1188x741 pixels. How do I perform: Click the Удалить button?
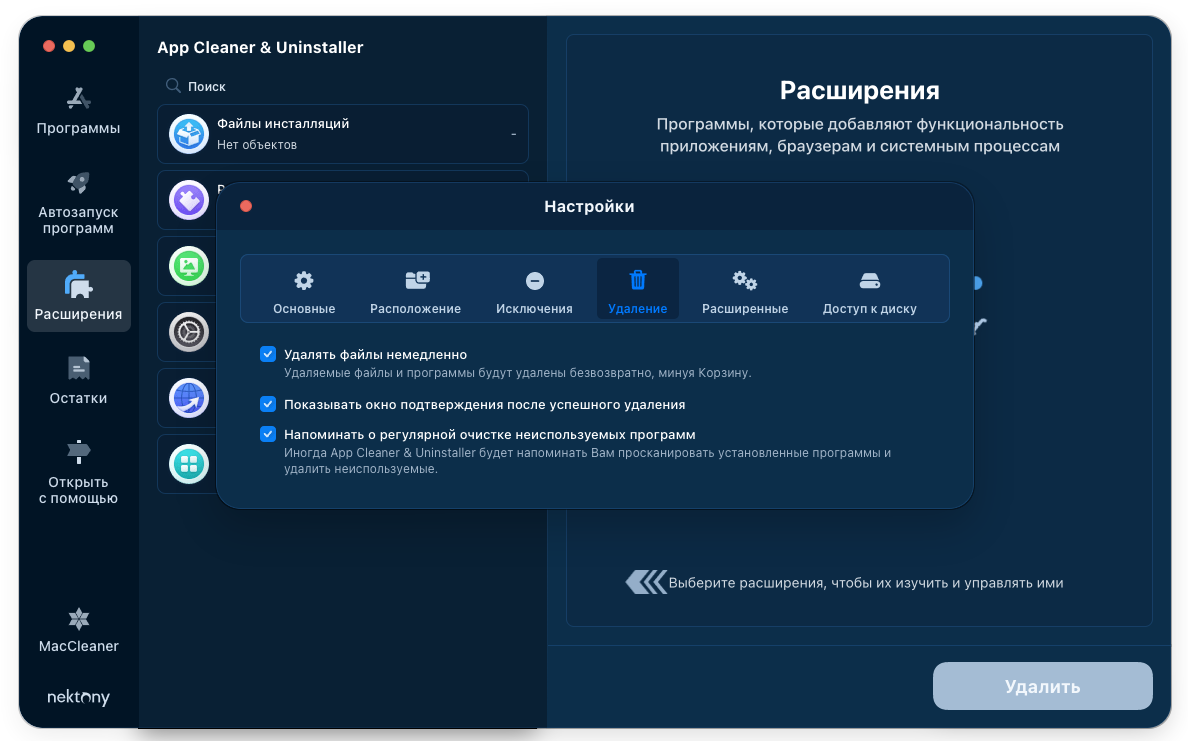coord(1042,686)
